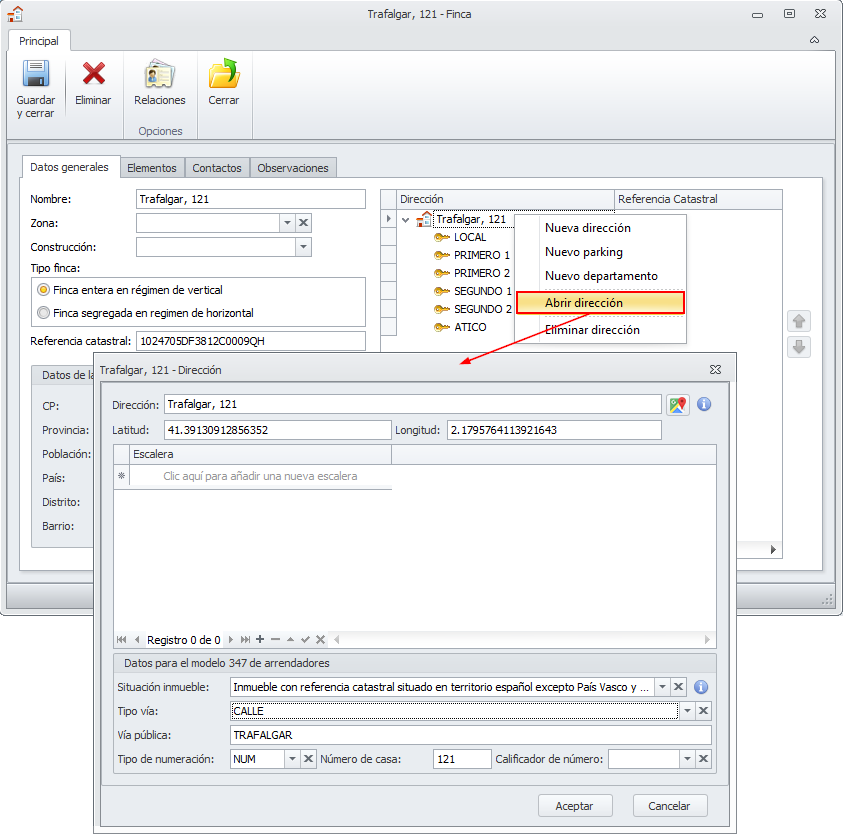Click the red Eliminar icon in ribbon

tap(93, 76)
